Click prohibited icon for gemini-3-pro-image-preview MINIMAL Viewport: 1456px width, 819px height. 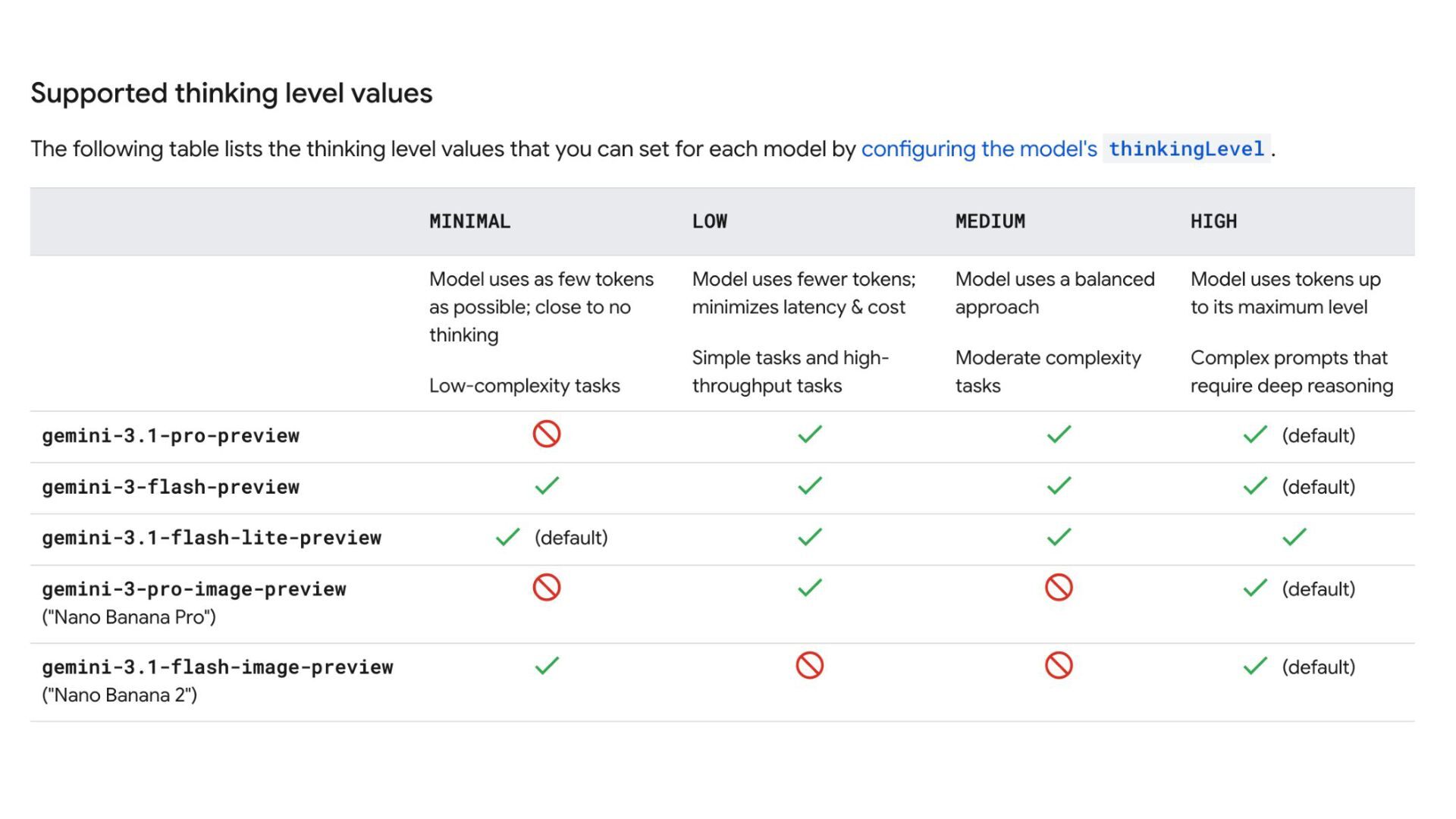tap(546, 588)
